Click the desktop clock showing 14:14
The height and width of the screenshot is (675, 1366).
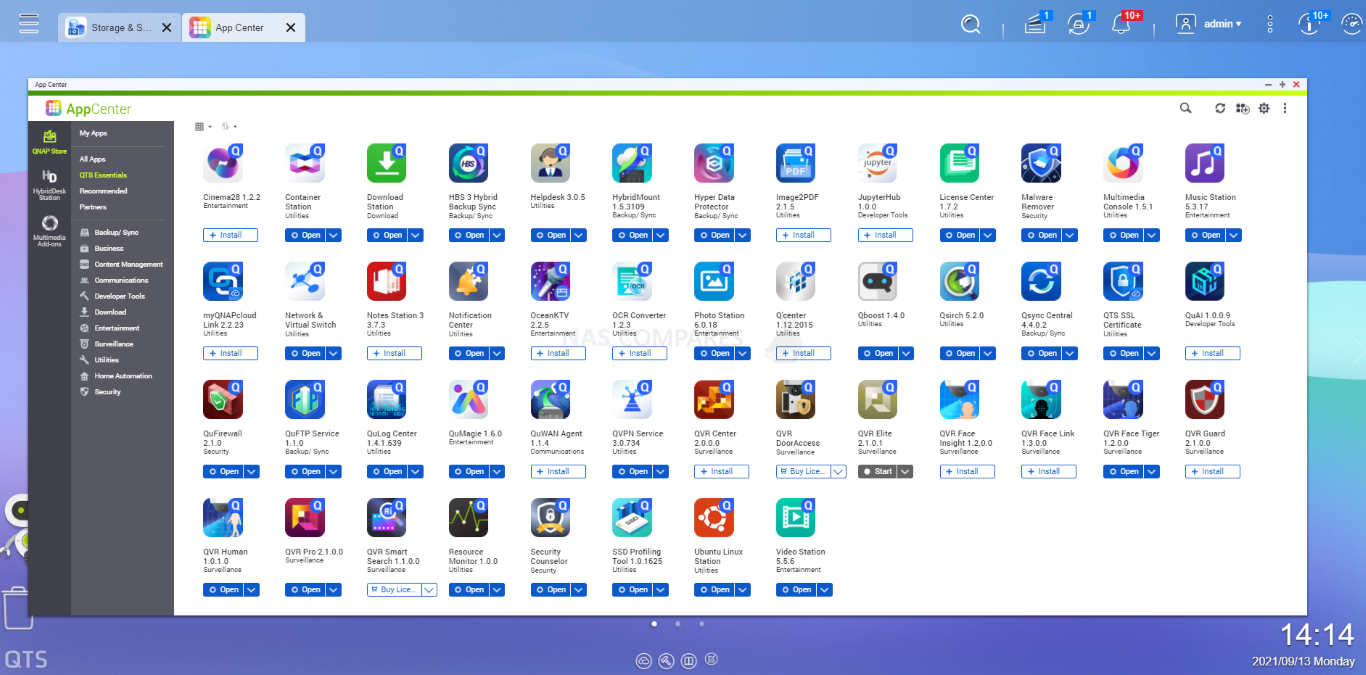(1317, 634)
